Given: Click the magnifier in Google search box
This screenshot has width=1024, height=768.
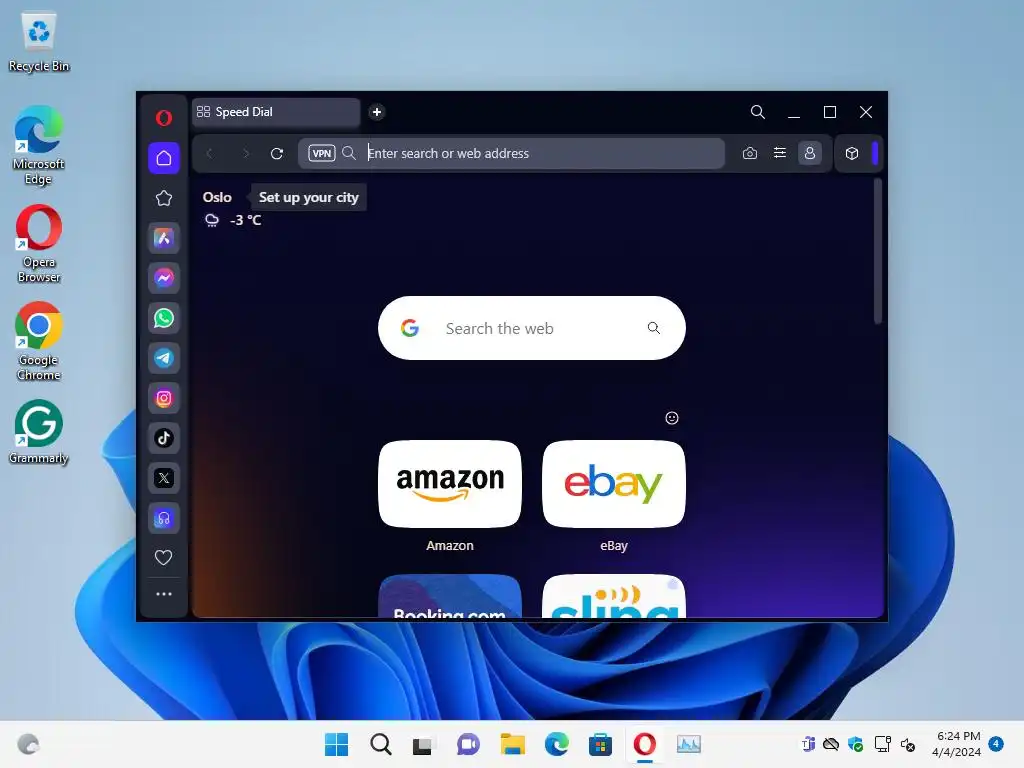Looking at the screenshot, I should point(654,328).
